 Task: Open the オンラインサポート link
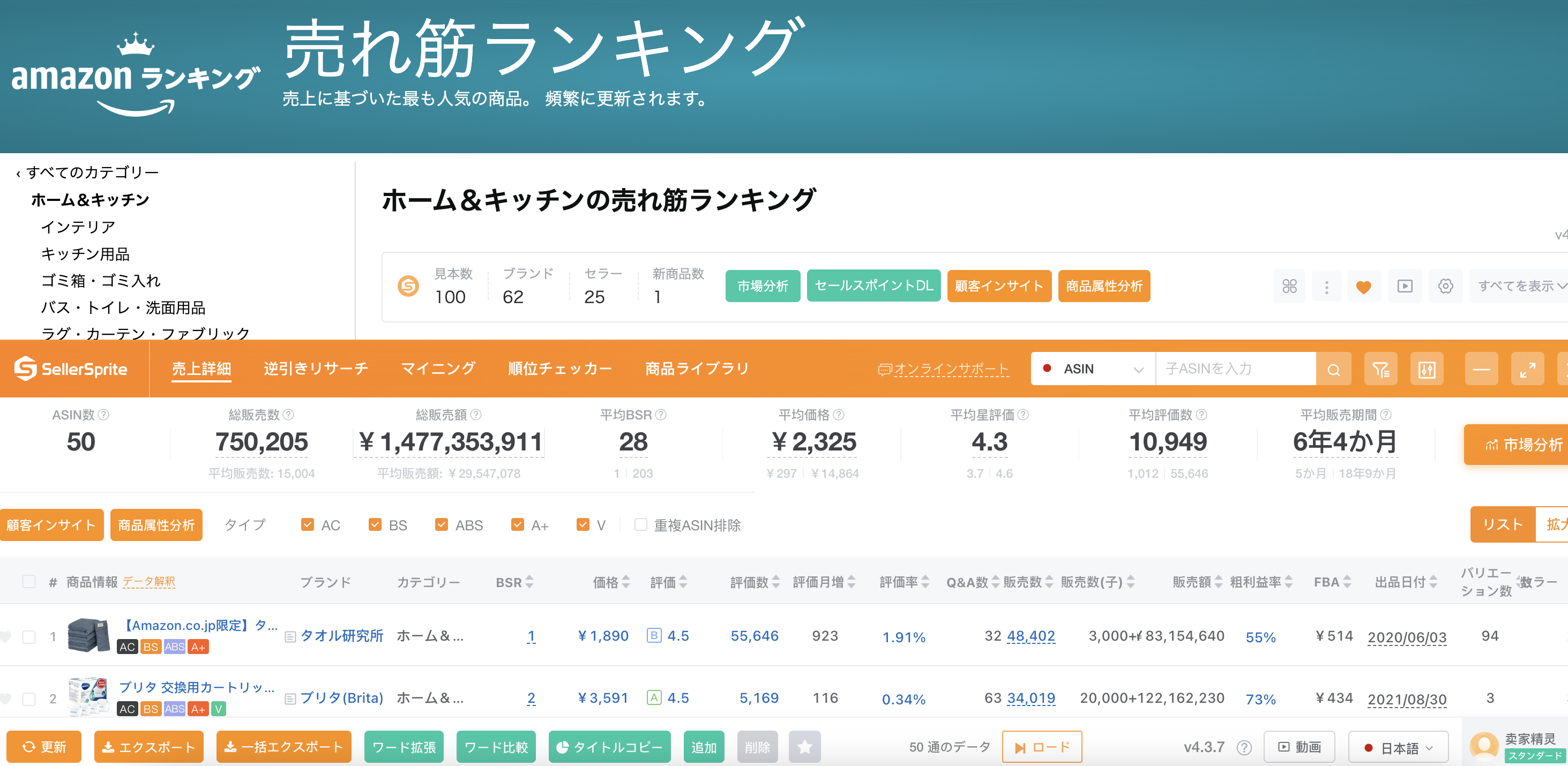(944, 369)
